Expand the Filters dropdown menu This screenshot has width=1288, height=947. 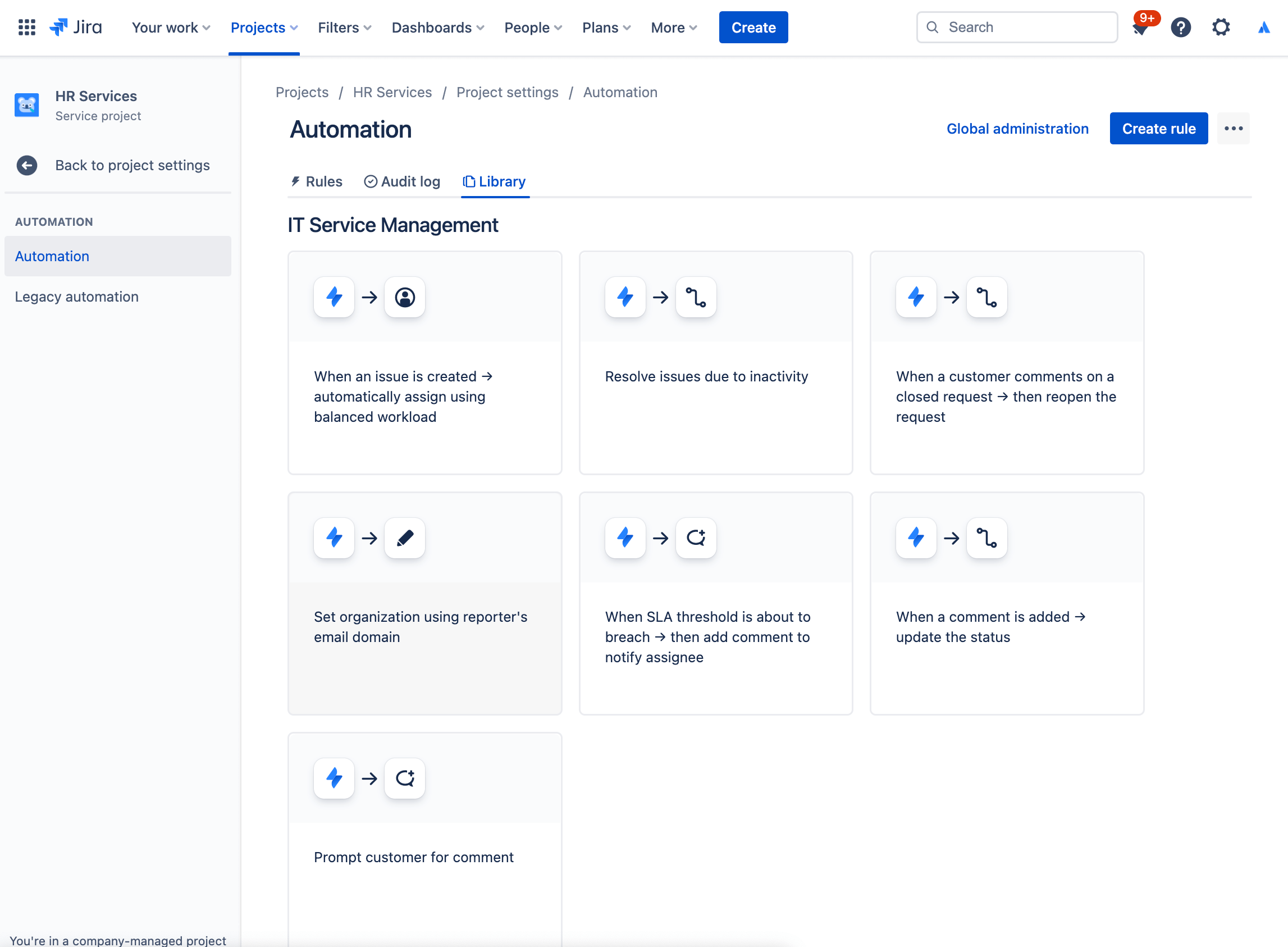tap(345, 27)
